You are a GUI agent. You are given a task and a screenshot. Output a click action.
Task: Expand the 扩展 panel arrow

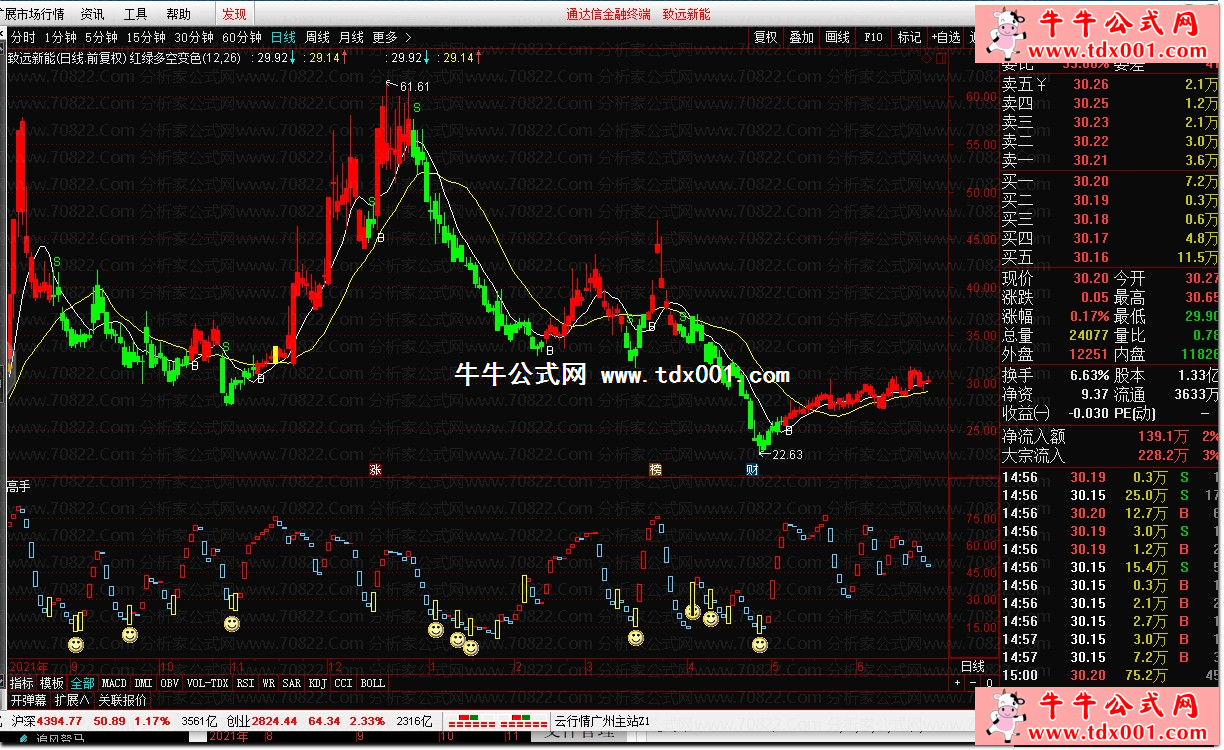[72, 700]
